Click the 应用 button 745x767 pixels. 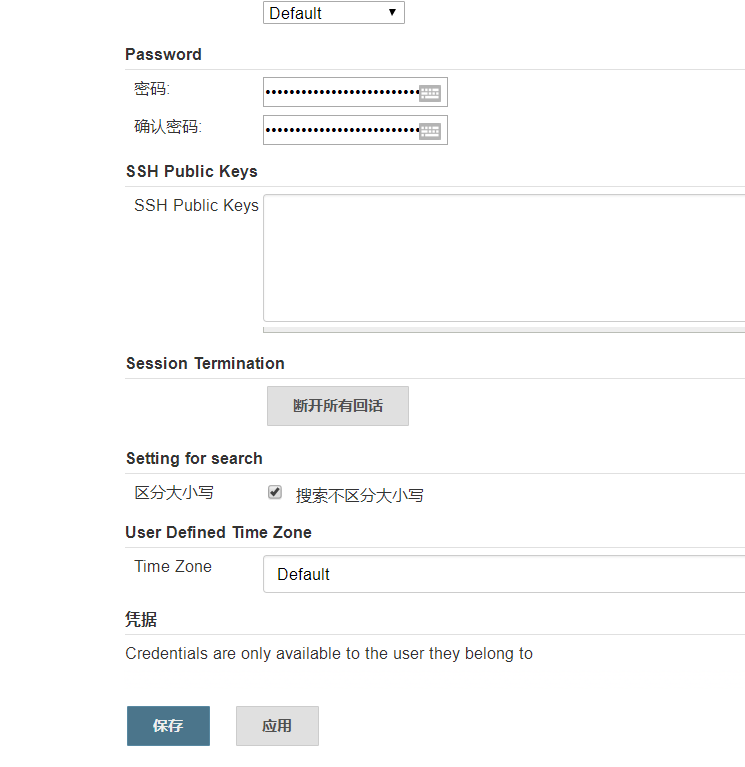coord(277,725)
